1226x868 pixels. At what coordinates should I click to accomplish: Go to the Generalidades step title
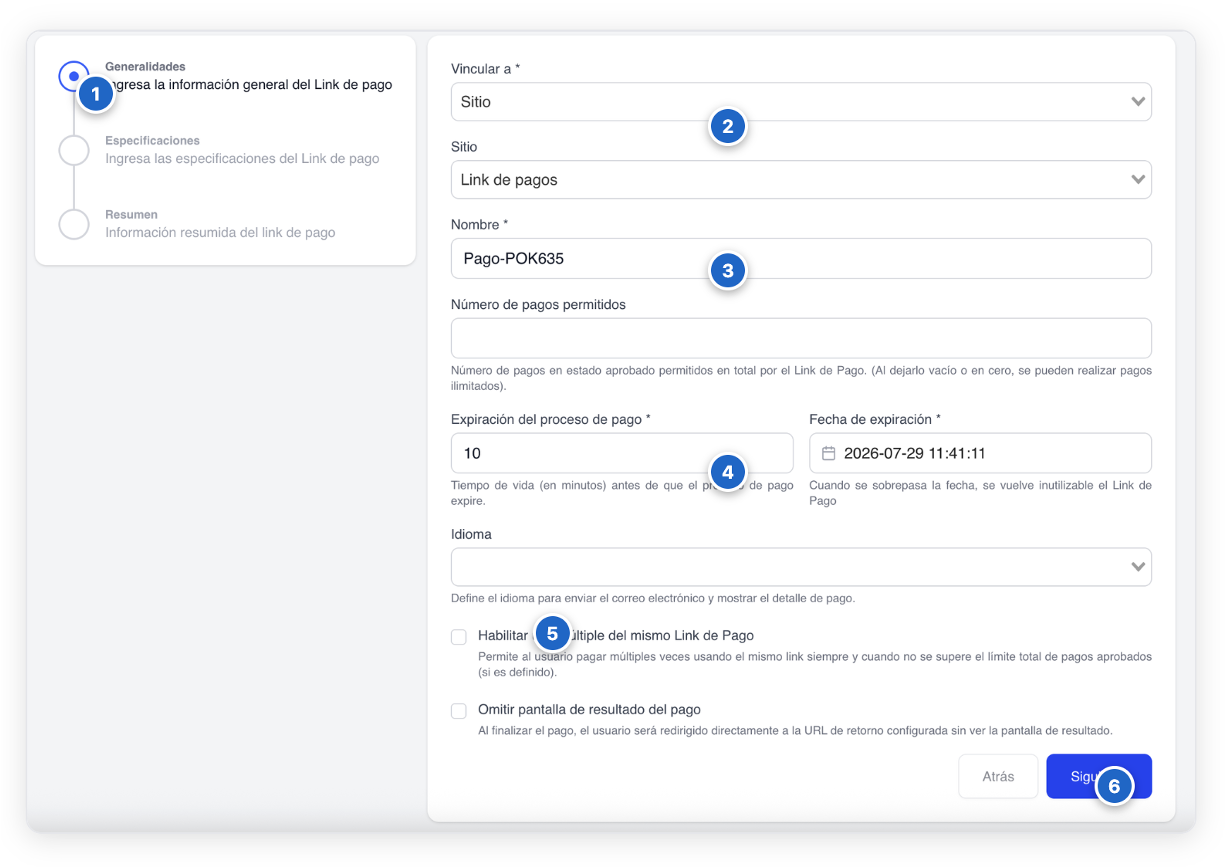tap(145, 67)
